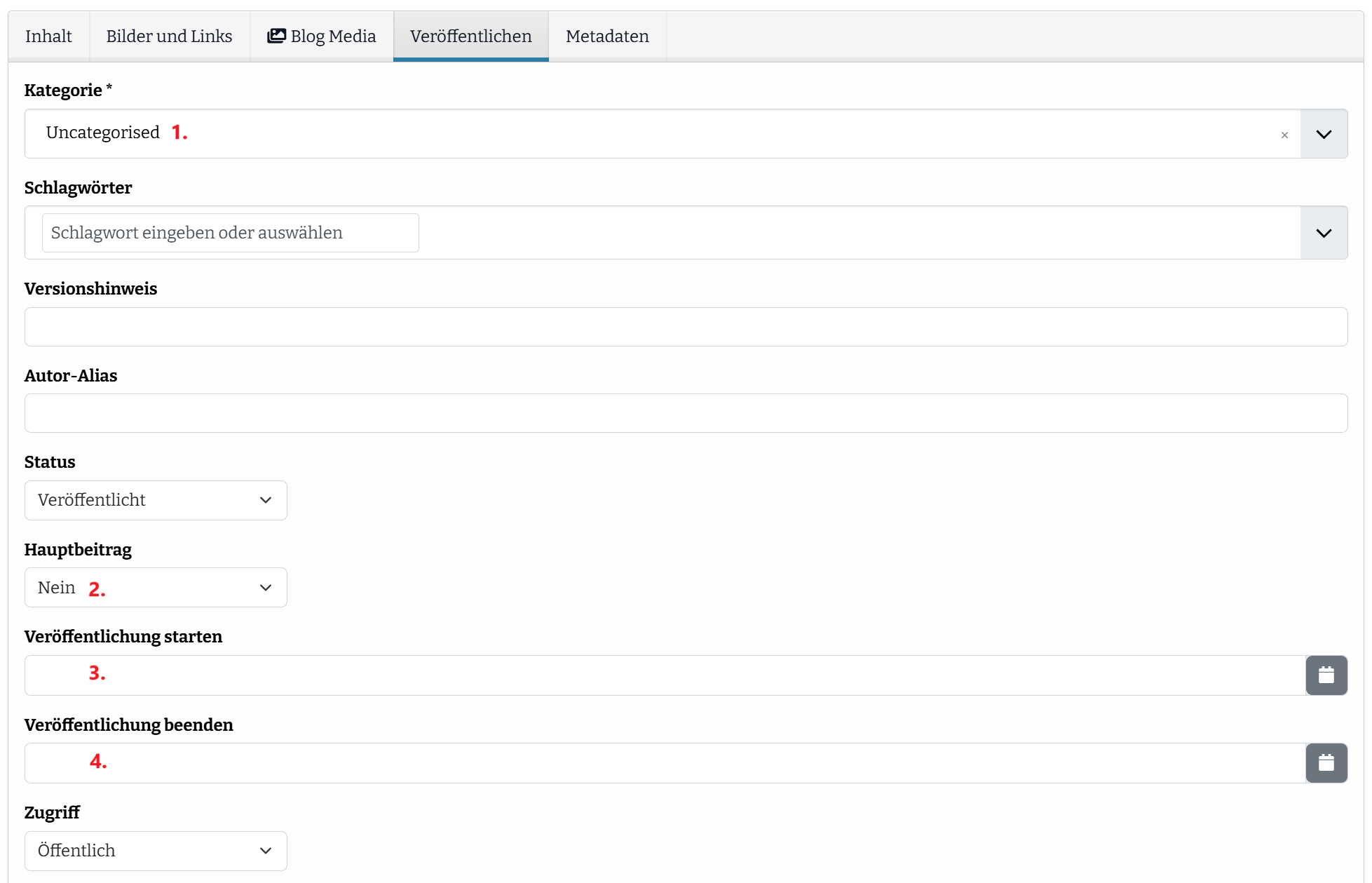
Task: Switch to Bilder und Links tab
Action: 169,36
